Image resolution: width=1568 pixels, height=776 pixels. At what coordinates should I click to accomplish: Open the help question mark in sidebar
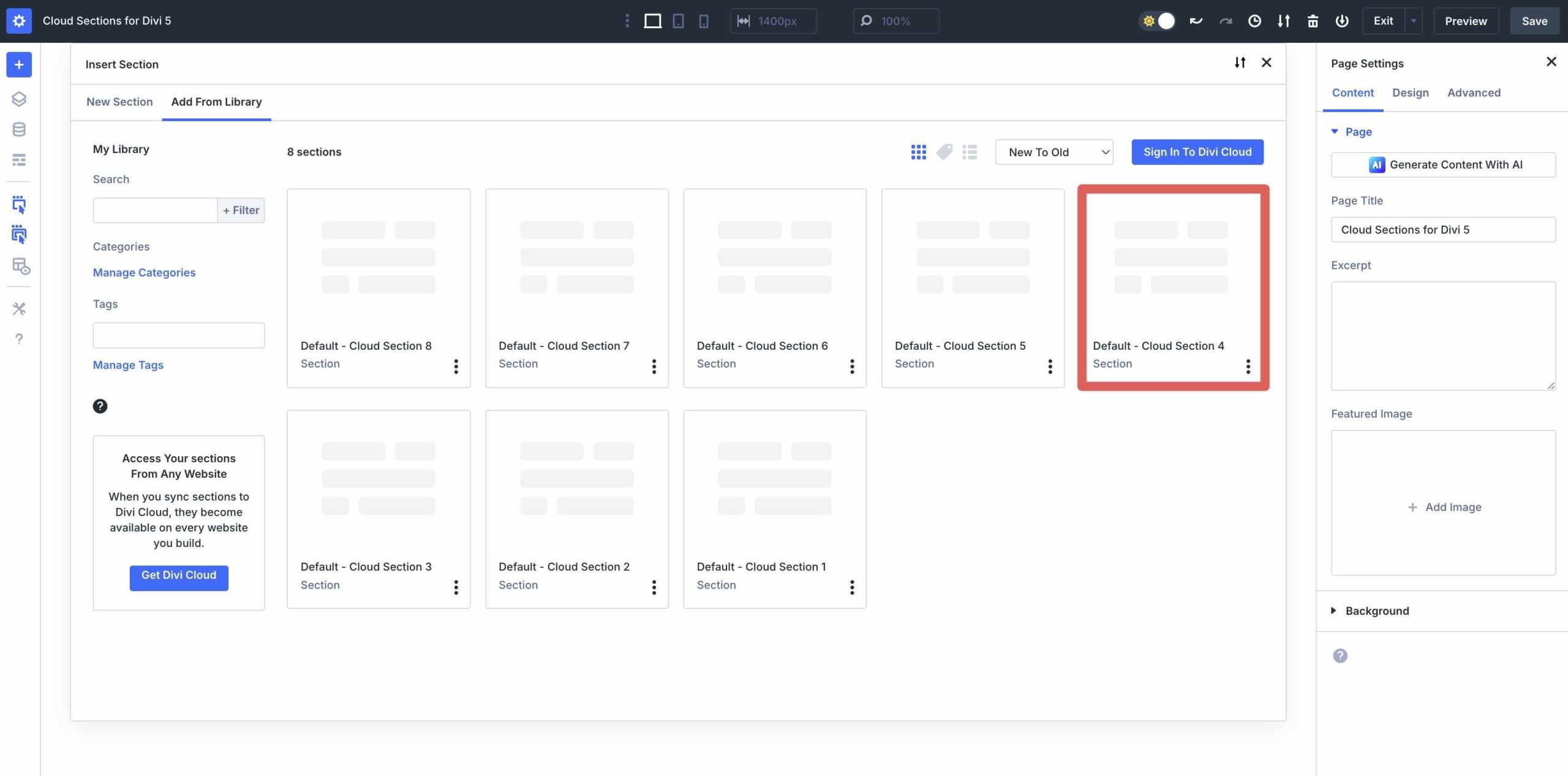[x=18, y=339]
